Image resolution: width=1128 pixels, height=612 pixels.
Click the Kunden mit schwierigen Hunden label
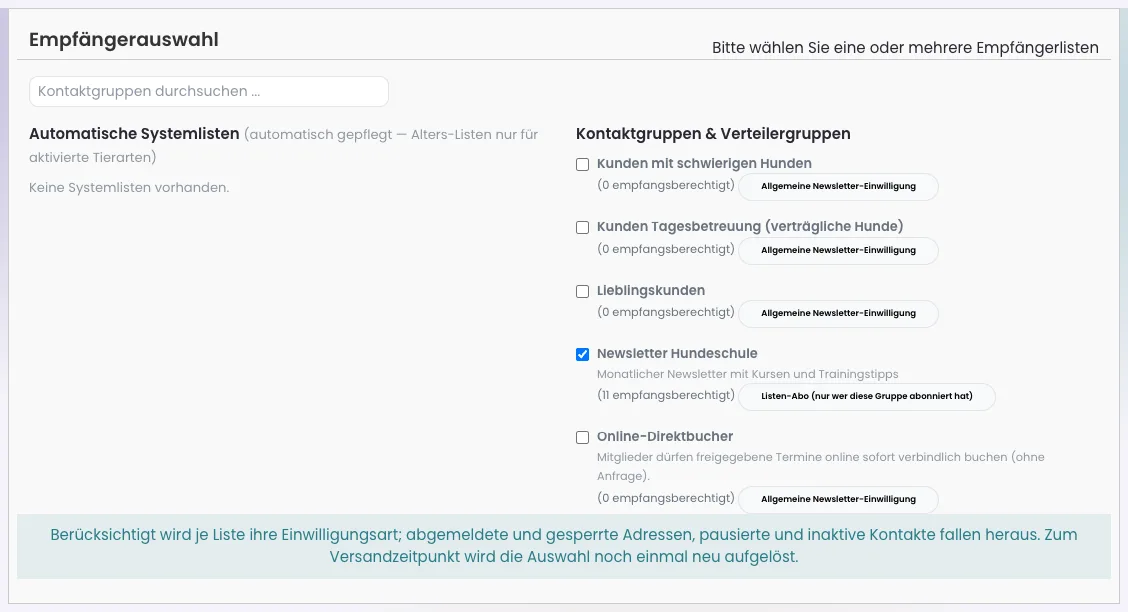click(704, 163)
